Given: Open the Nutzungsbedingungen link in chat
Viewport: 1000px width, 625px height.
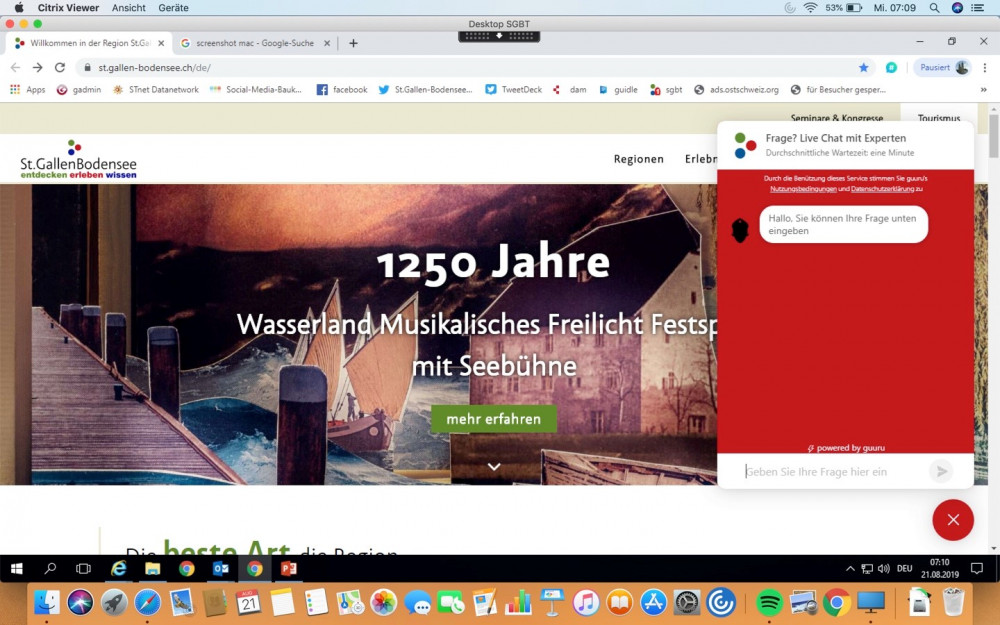Looking at the screenshot, I should [803, 188].
